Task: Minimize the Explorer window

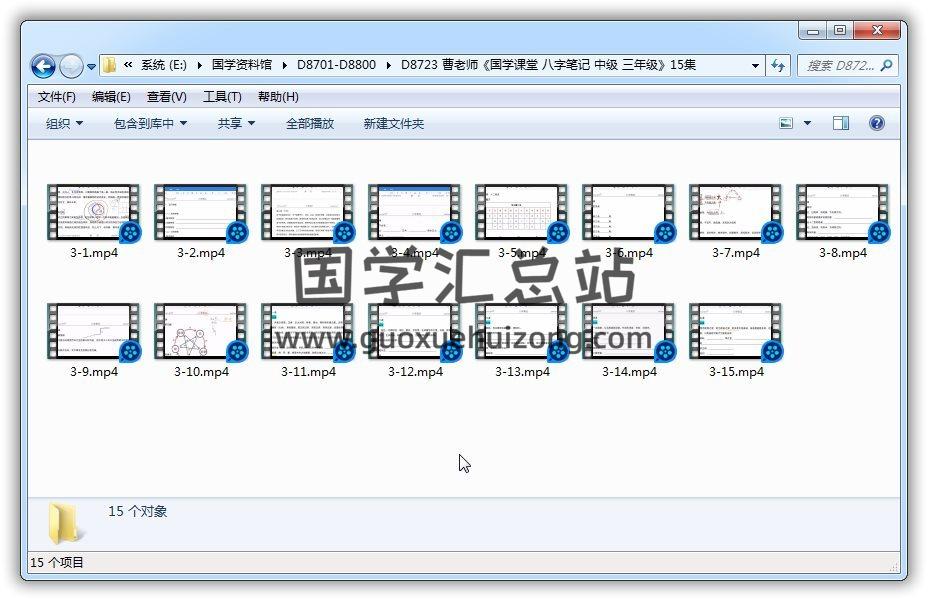Action: [813, 30]
